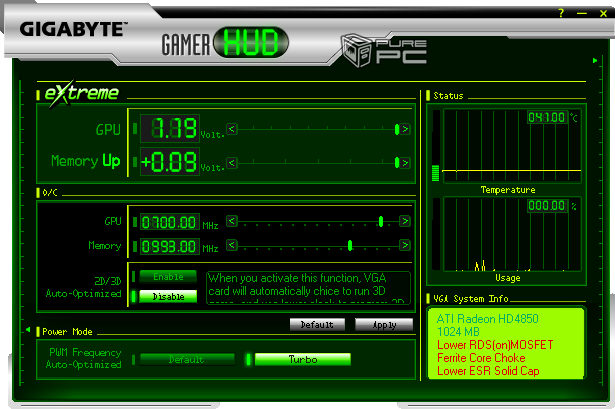The width and height of the screenshot is (615, 409).
Task: Click the Memory Up voltage slider handle
Action: (x=397, y=162)
